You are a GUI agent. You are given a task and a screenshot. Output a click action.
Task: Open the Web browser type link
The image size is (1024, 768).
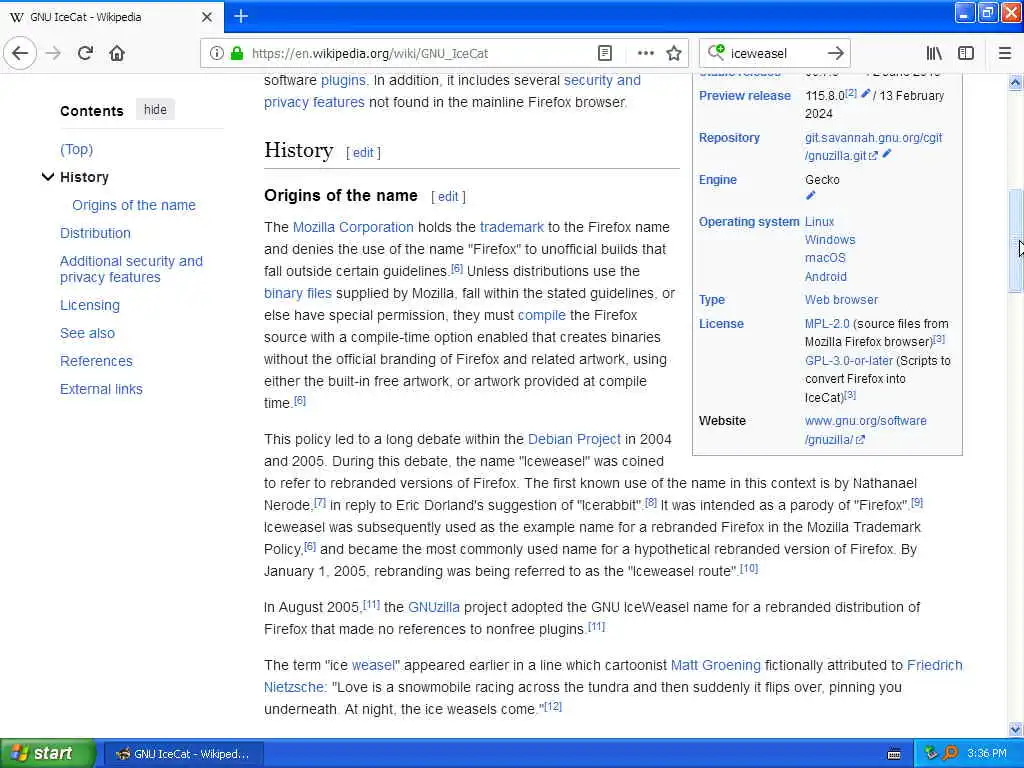click(x=841, y=300)
